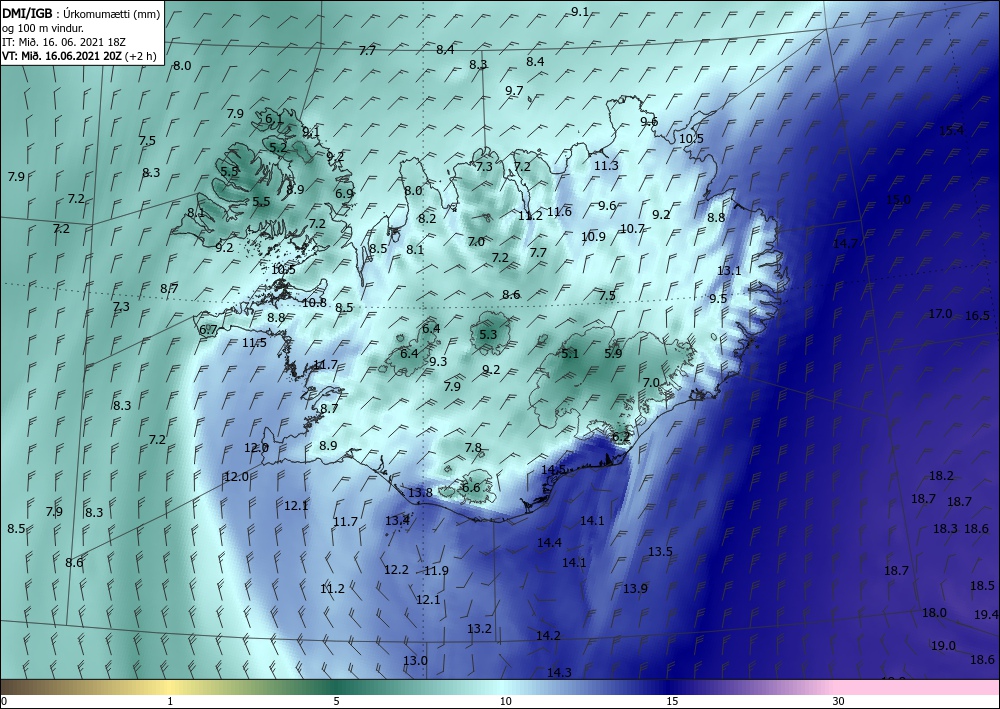The height and width of the screenshot is (709, 1000).
Task: Click the 18.3 value on the map
Action: click(x=945, y=529)
